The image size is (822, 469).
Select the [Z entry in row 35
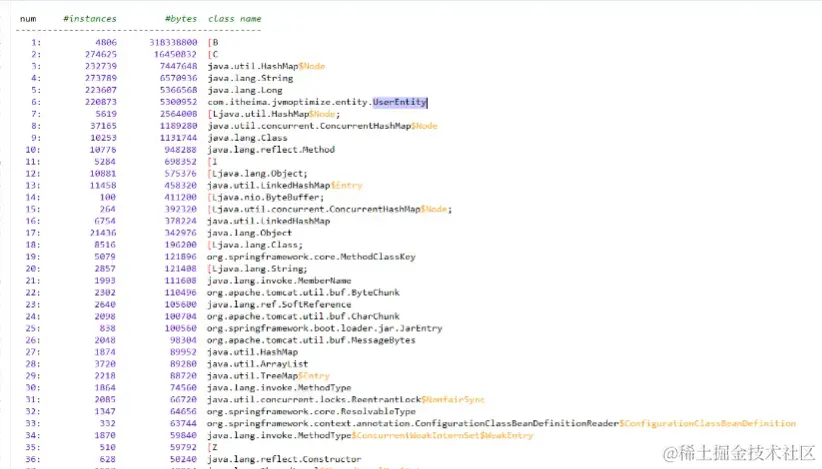[x=212, y=447]
